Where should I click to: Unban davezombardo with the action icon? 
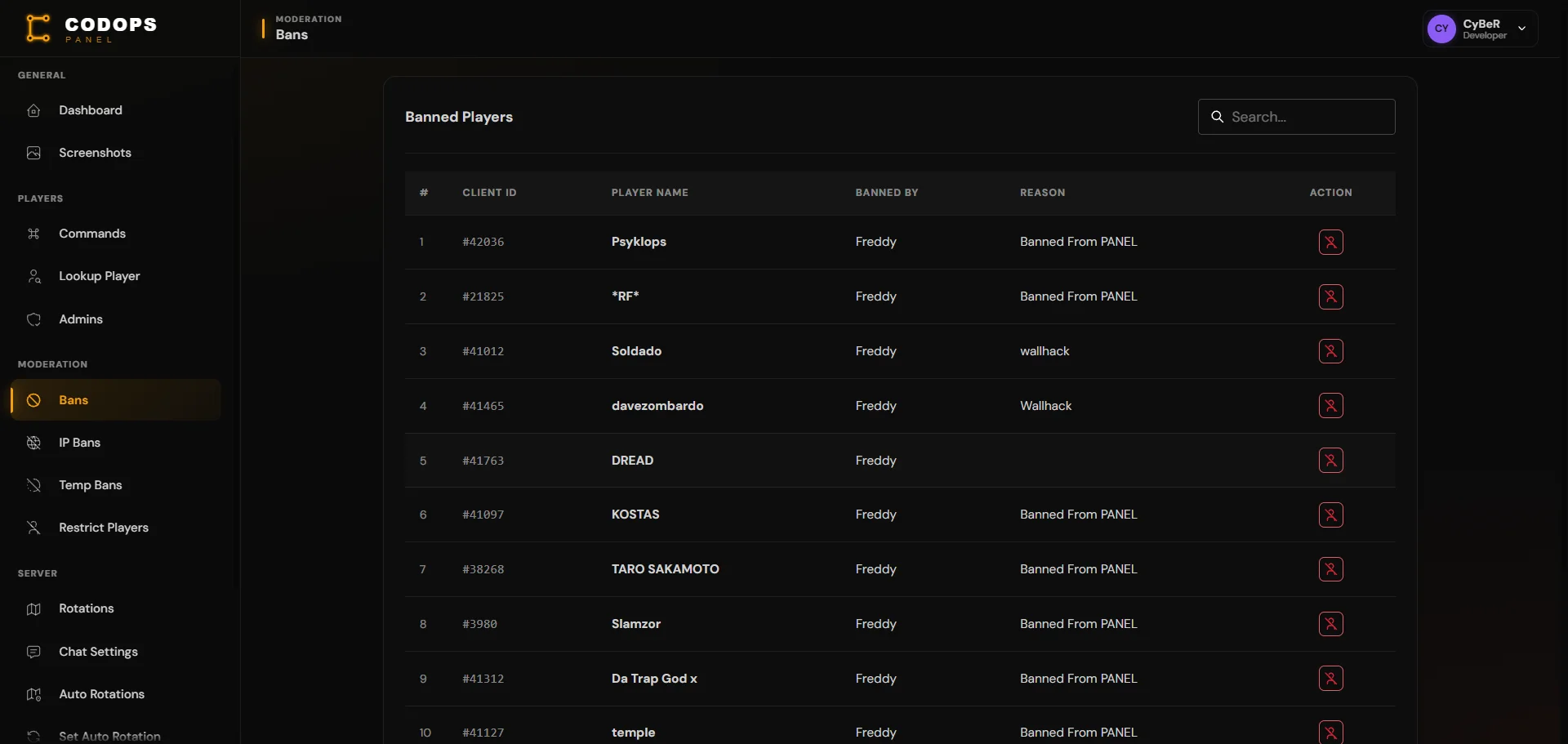click(x=1330, y=406)
